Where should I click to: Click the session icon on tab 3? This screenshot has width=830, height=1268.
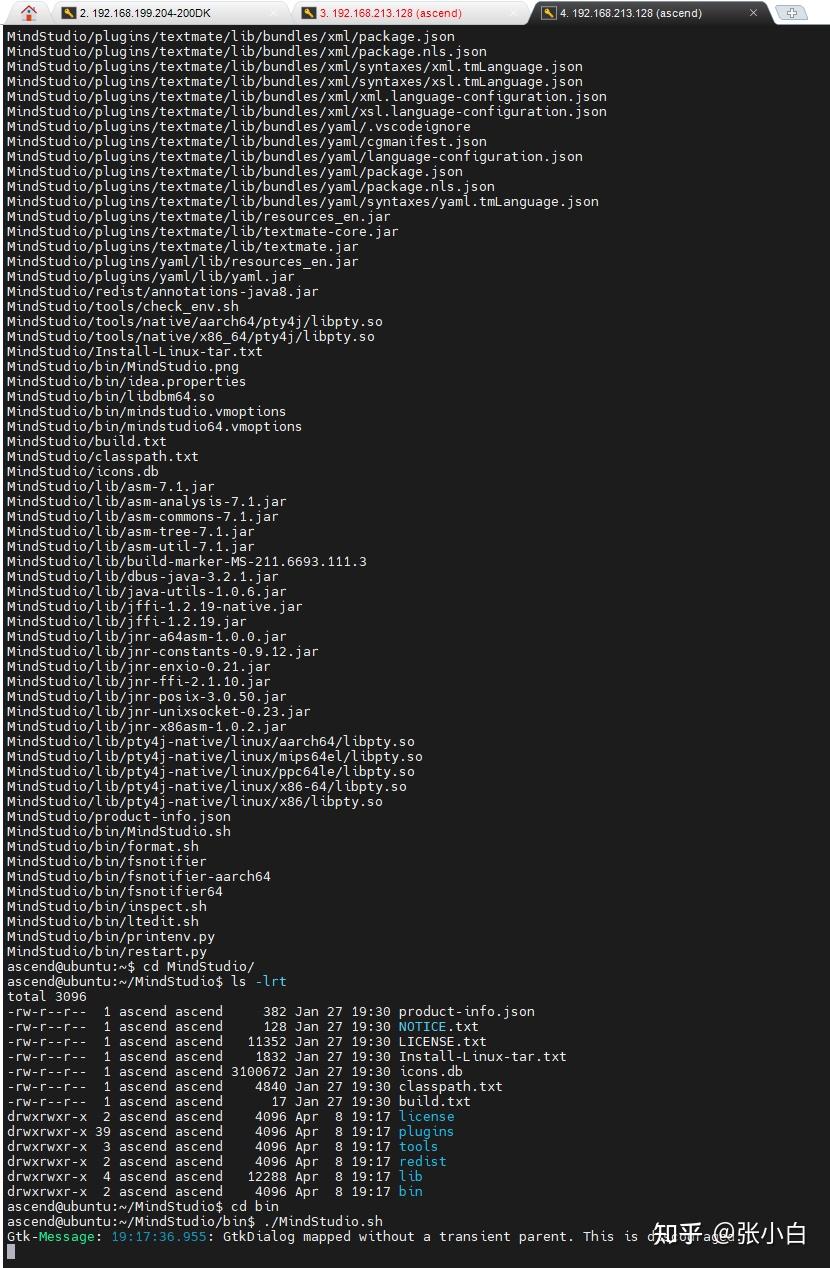pos(308,13)
